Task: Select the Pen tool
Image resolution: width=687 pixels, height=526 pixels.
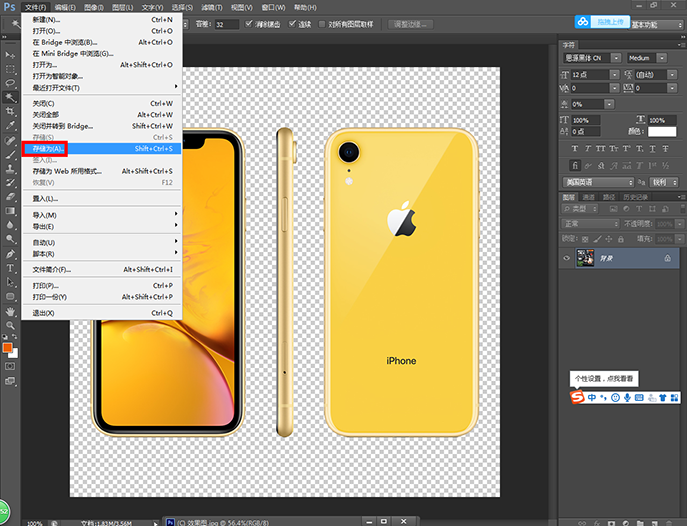Action: pos(10,254)
